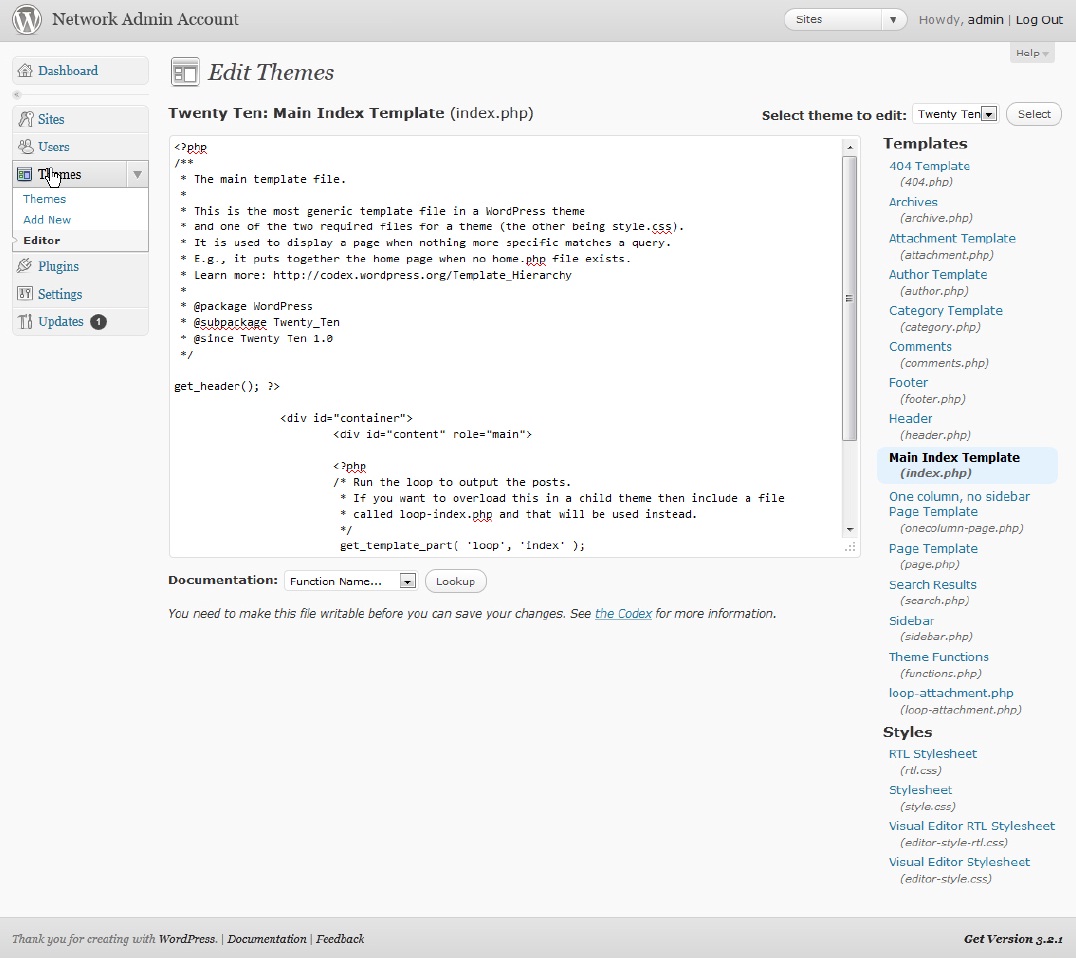Open the theme selection dropdown
The image size is (1076, 958).
click(955, 114)
